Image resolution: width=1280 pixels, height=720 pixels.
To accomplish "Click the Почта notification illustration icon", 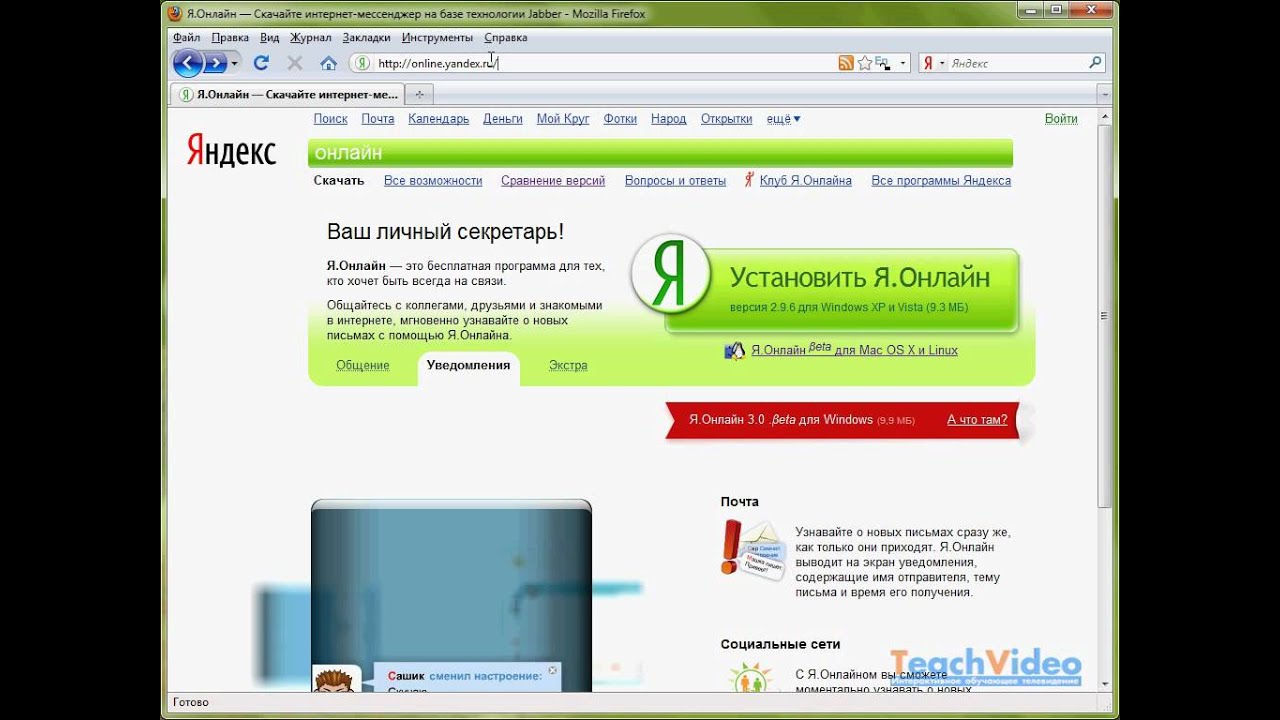I will click(753, 550).
